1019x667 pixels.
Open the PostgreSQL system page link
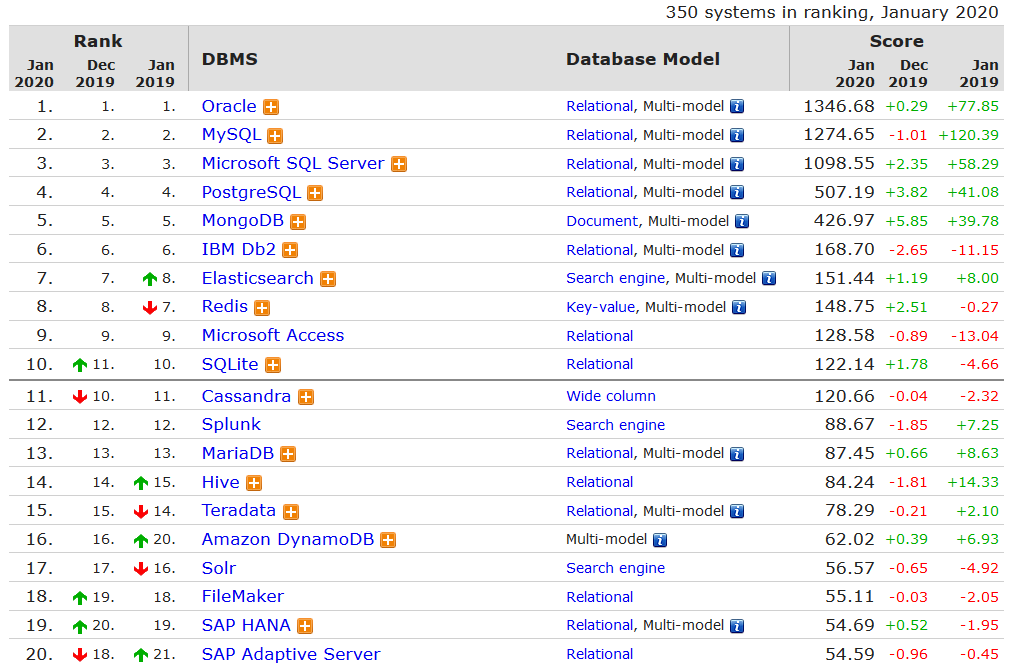[x=250, y=192]
